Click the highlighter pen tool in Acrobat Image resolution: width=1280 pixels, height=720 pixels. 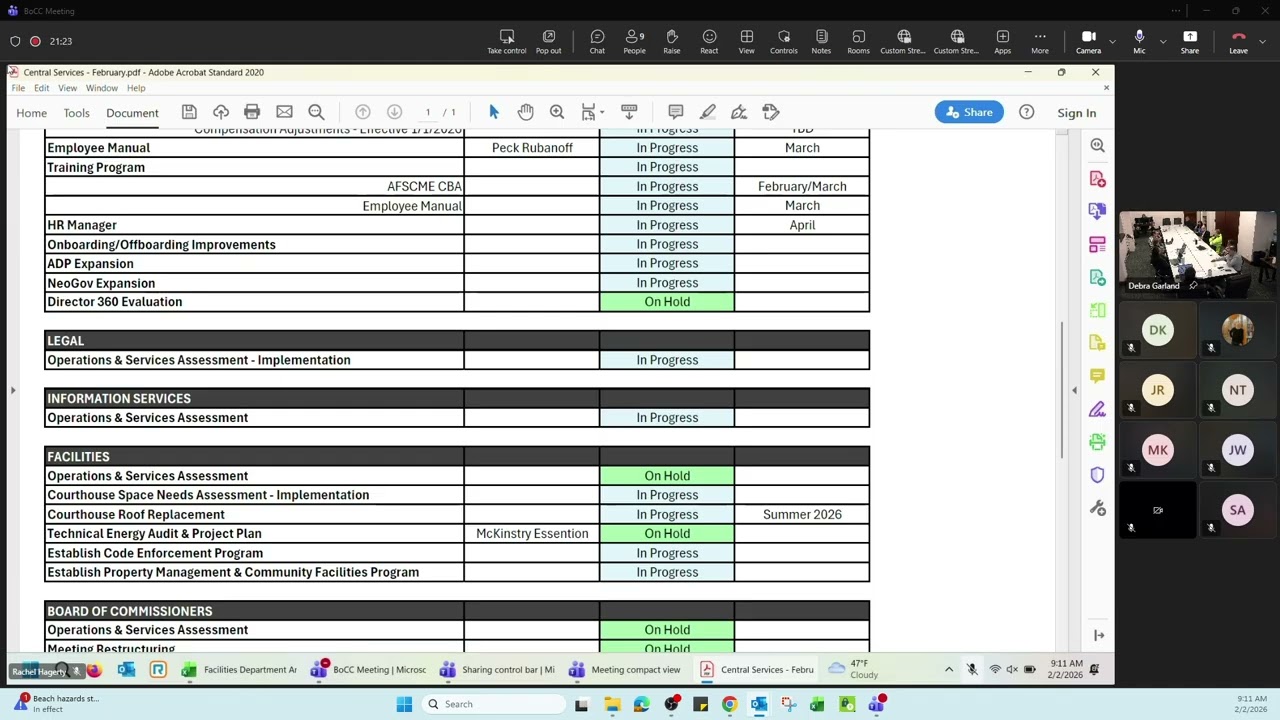[x=708, y=112]
